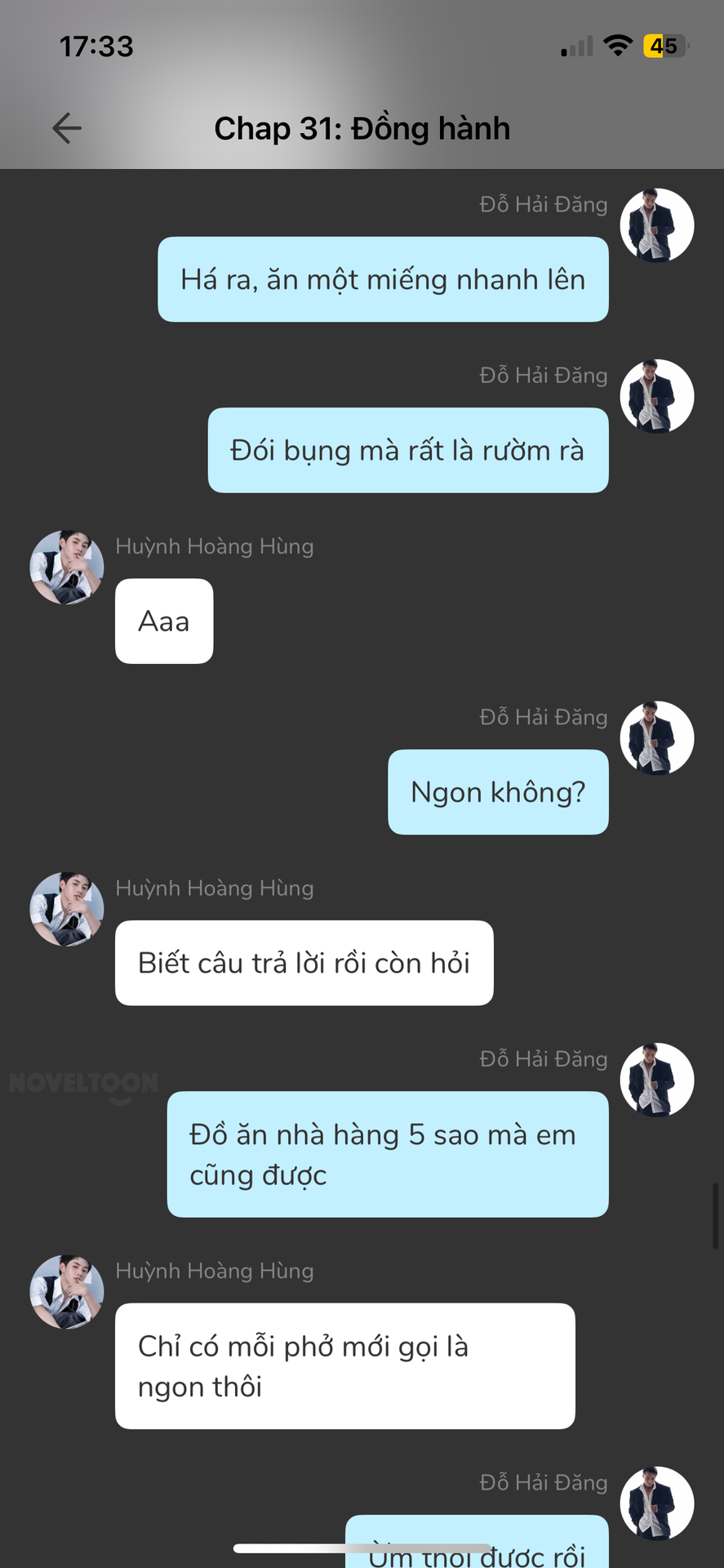Image resolution: width=724 pixels, height=1568 pixels.
Task: Tap Đỗ Hải Đăng avatar beside "Há ra" message
Action: click(657, 225)
